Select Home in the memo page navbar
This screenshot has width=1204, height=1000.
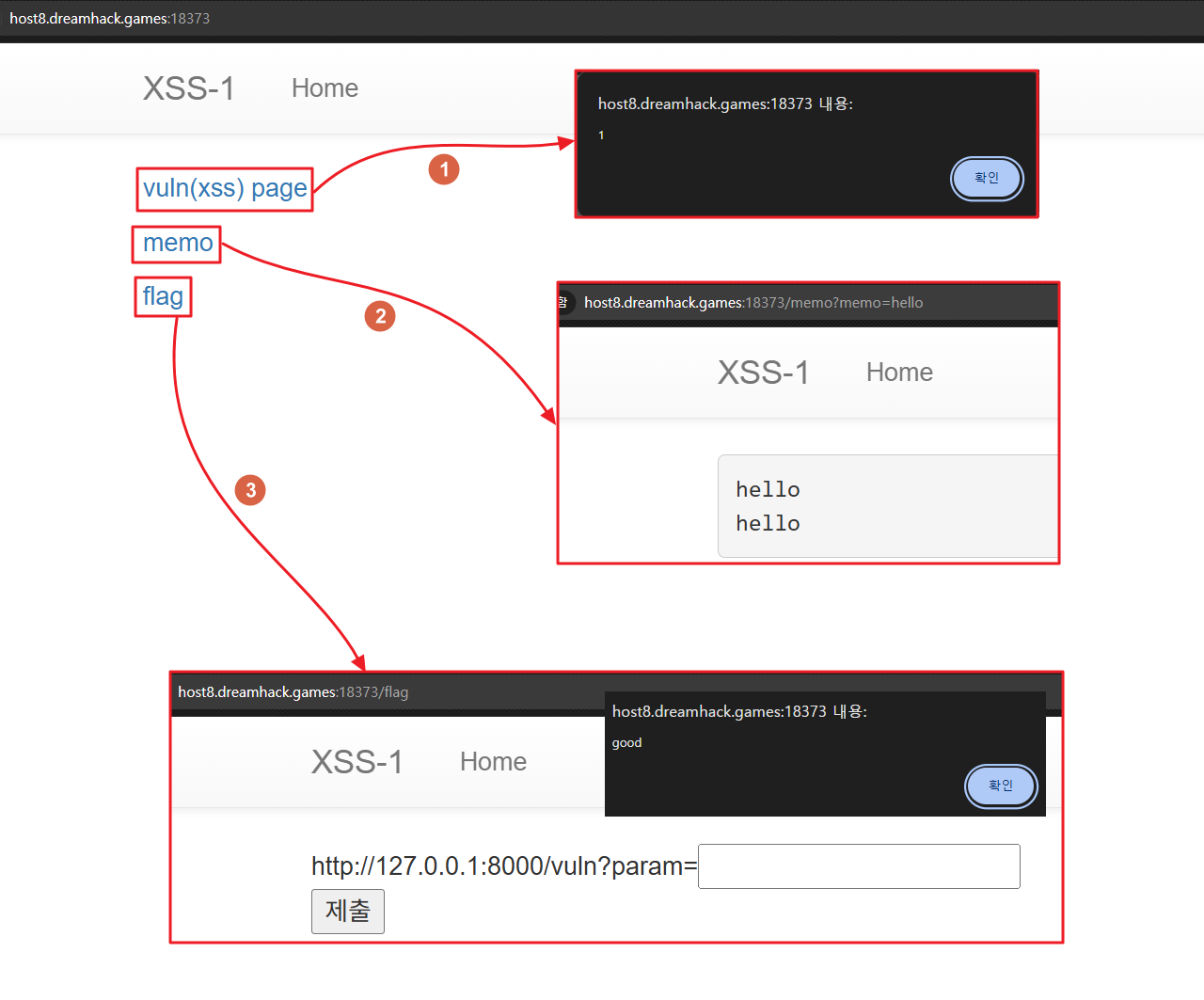899,373
